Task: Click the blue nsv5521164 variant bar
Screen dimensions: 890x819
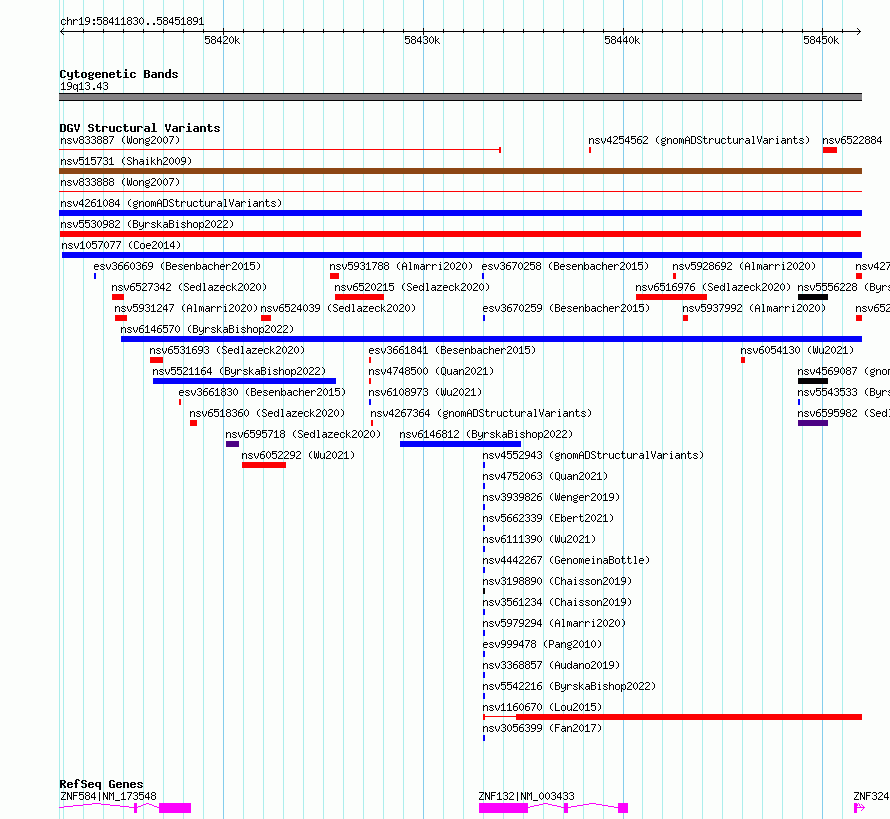Action: point(244,381)
